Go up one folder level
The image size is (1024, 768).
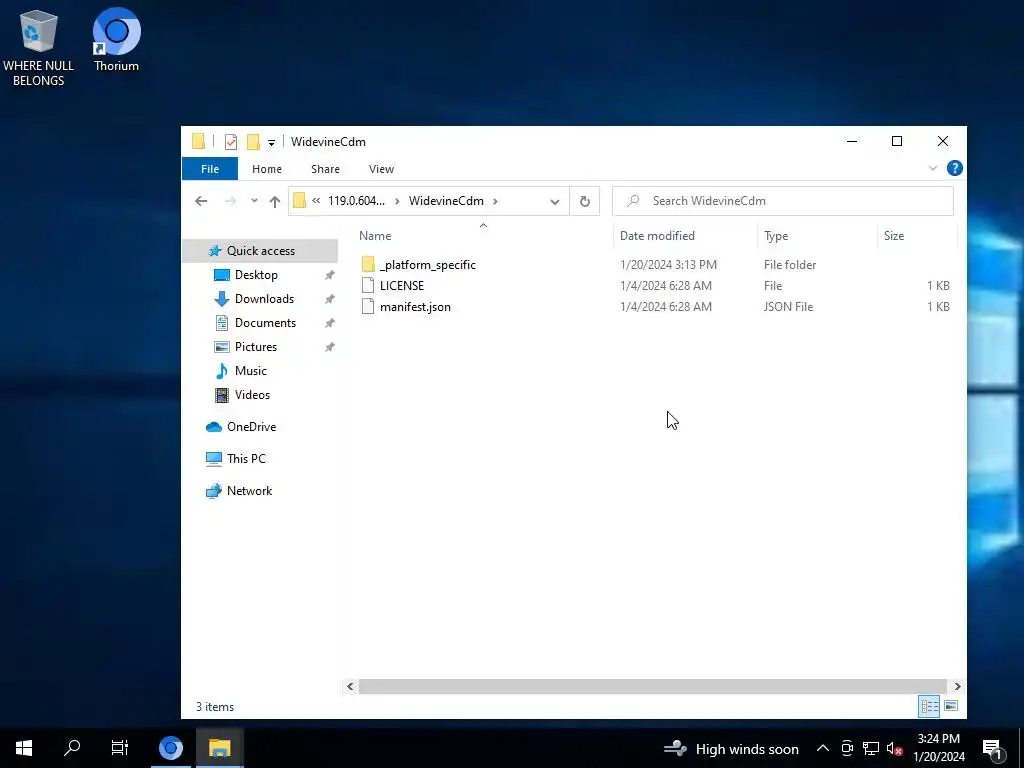(x=274, y=201)
